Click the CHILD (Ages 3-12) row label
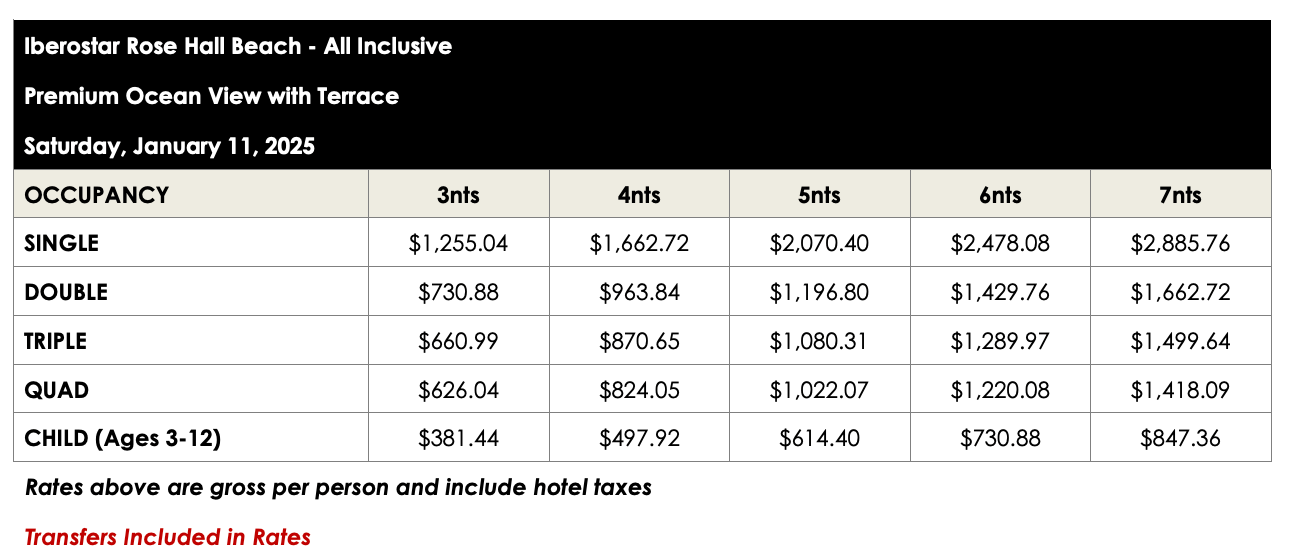 click(122, 438)
